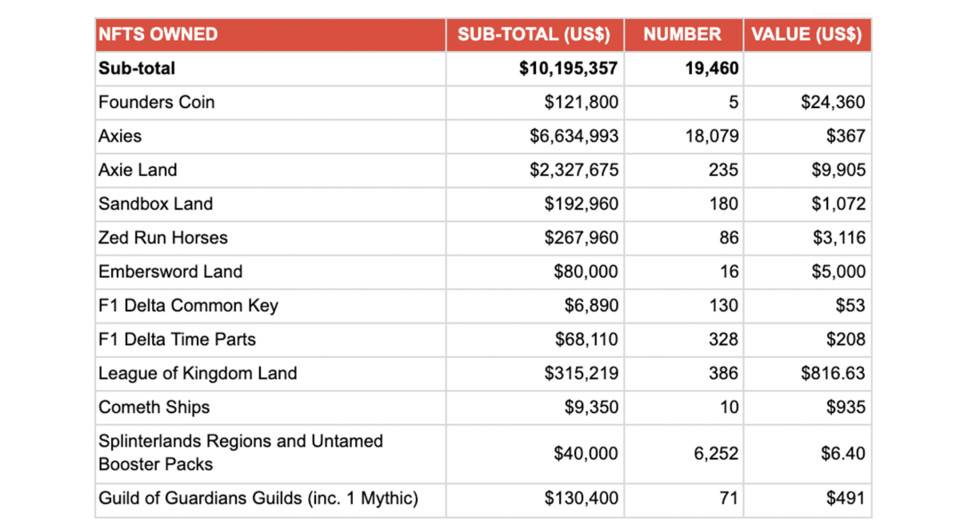
Task: Click Splinterlands Regions and Untamed Booster Packs
Action: pyautogui.click(x=241, y=452)
